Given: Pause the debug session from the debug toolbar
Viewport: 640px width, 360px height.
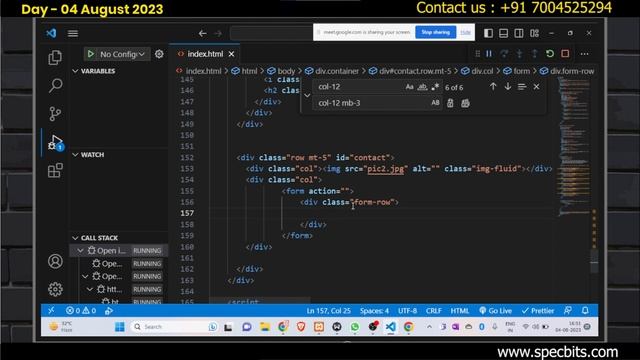Looking at the screenshot, I should pyautogui.click(x=489, y=53).
